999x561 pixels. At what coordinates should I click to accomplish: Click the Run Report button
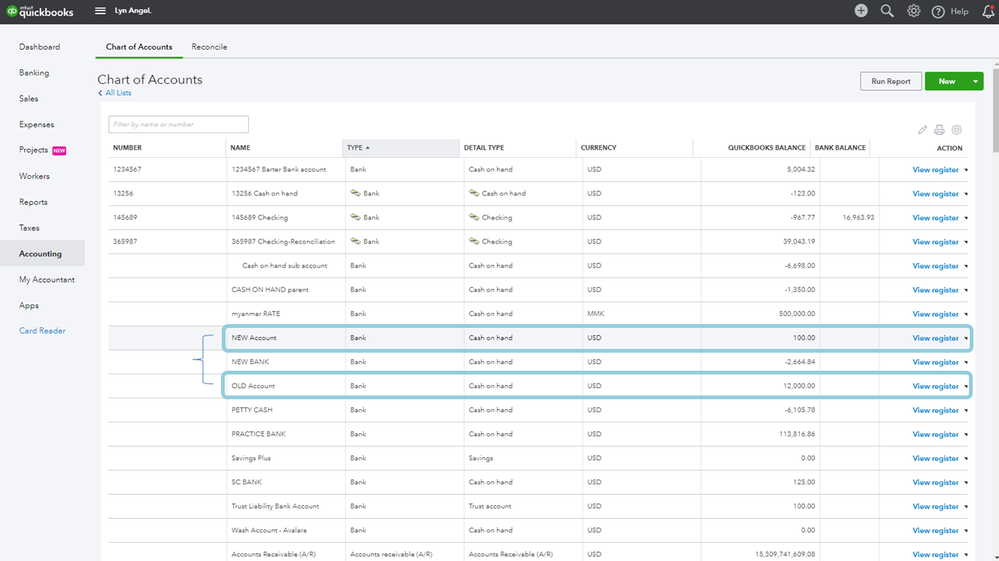click(x=891, y=81)
